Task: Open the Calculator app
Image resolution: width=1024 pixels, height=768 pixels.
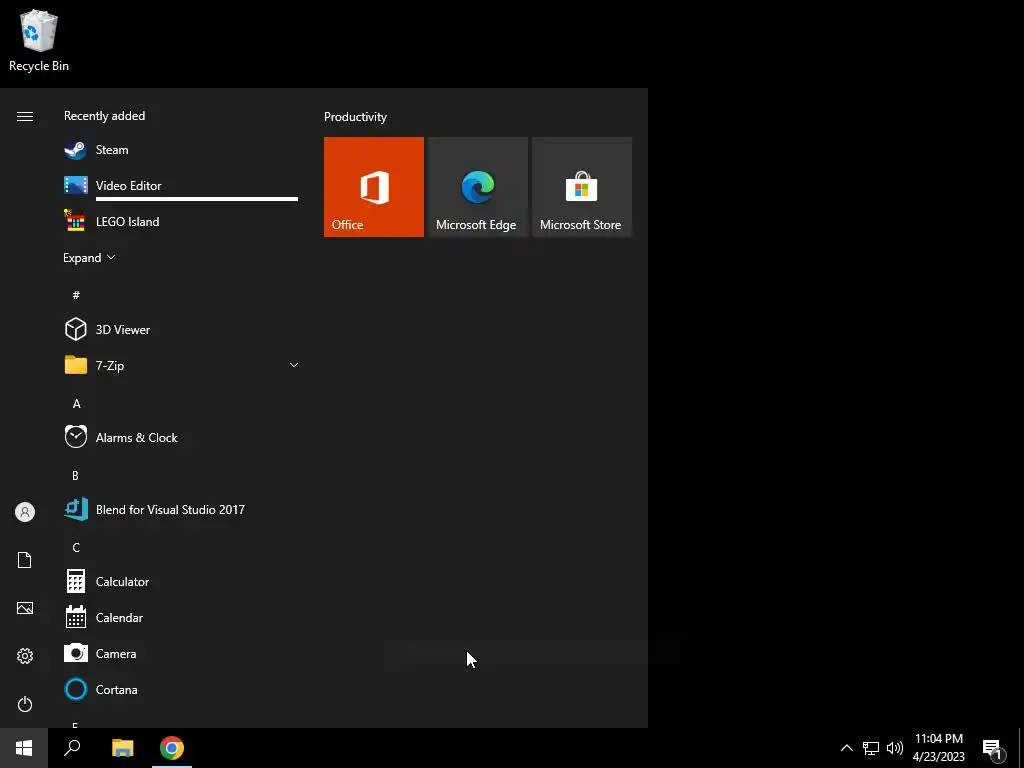Action: pyautogui.click(x=181, y=581)
